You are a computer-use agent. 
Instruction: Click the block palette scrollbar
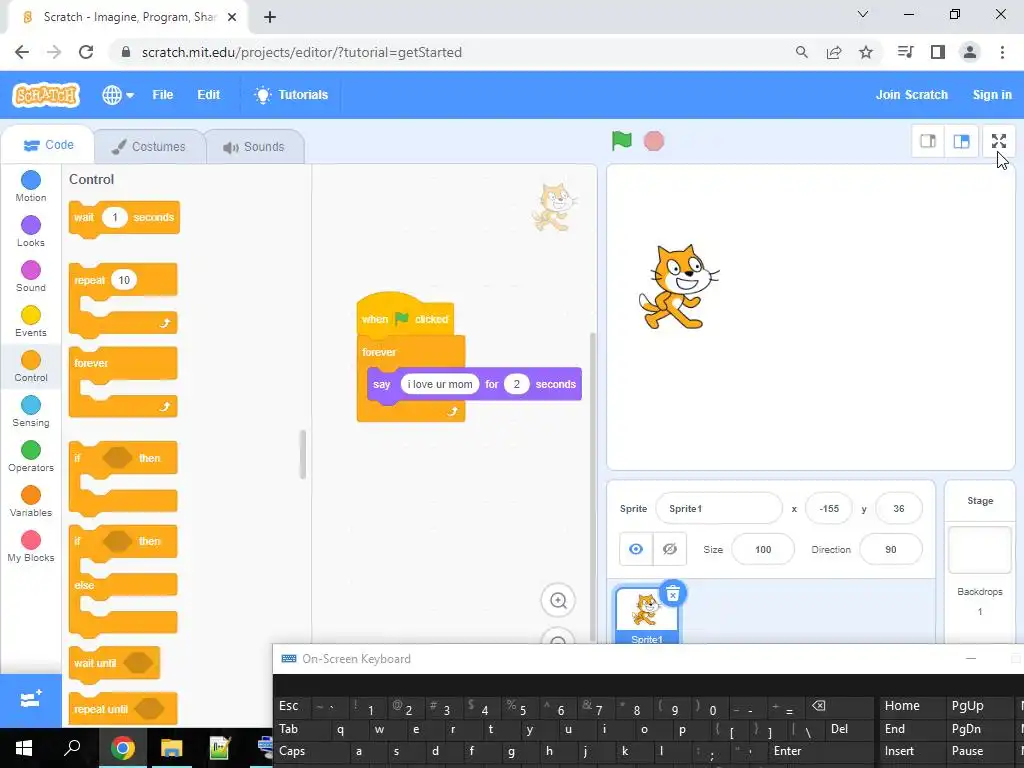pyautogui.click(x=302, y=454)
